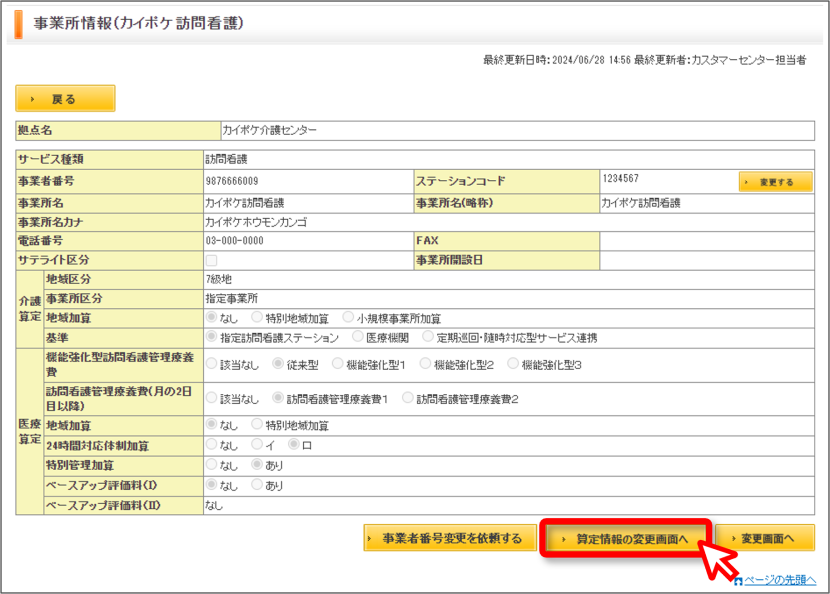The height and width of the screenshot is (594, 830).
Task: Choose 機能強化型3 radio option
Action: point(512,364)
